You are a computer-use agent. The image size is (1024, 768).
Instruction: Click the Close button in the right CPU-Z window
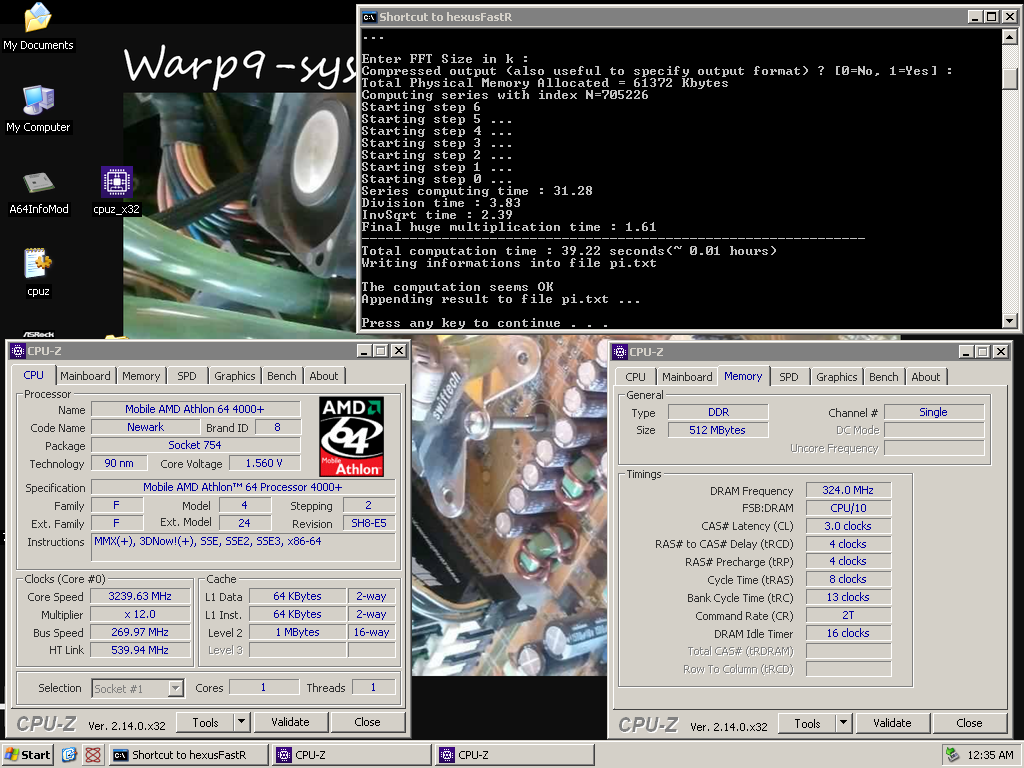pos(970,722)
